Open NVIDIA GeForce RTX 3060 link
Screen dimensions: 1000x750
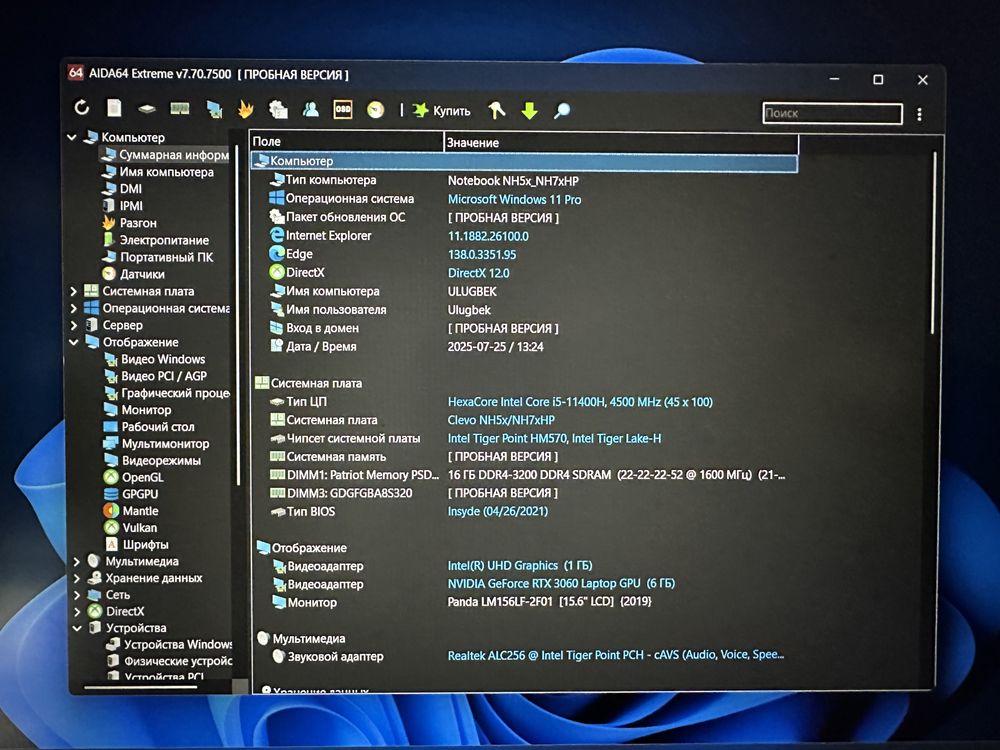(561, 584)
